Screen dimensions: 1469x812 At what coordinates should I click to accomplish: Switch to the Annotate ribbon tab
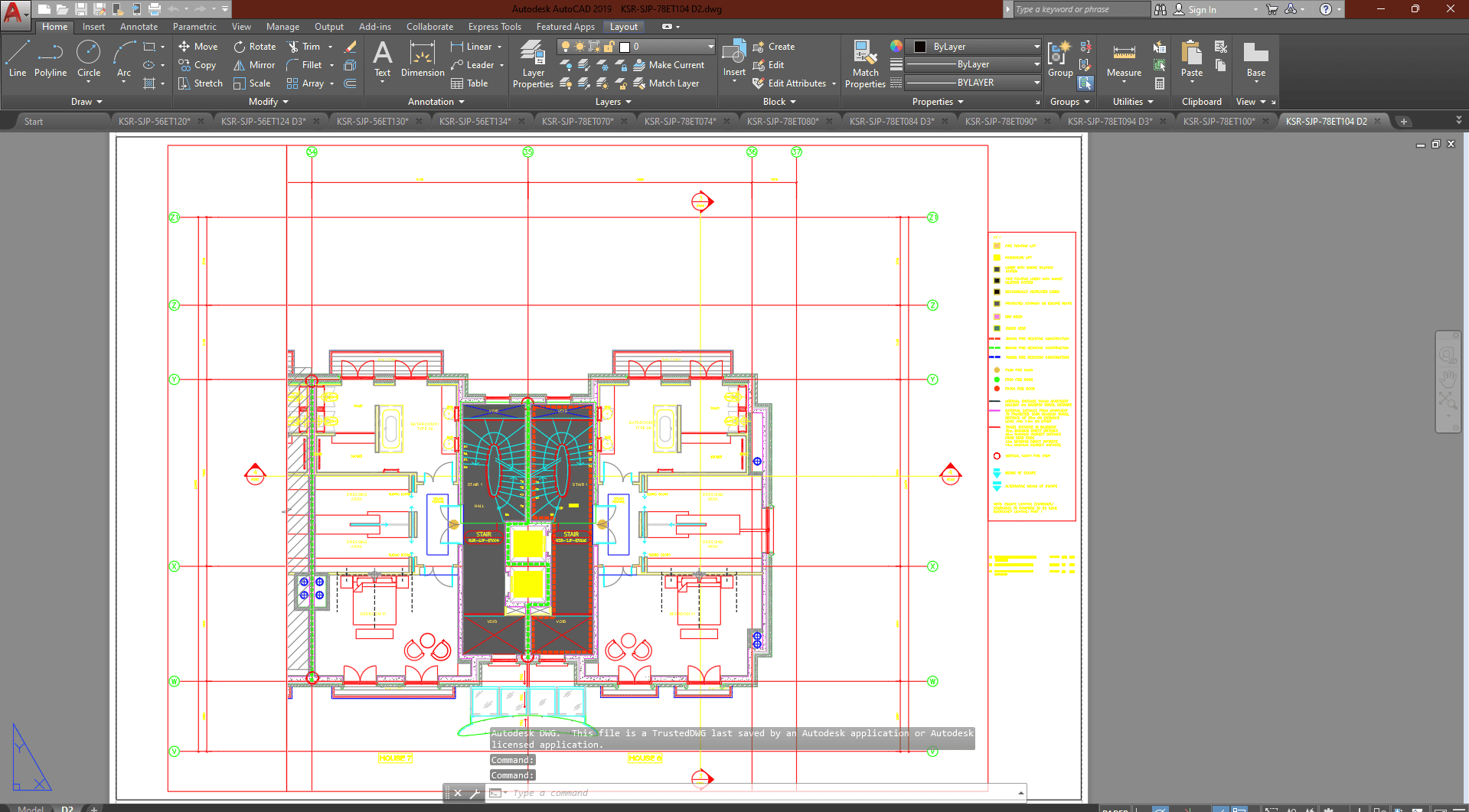pyautogui.click(x=139, y=27)
